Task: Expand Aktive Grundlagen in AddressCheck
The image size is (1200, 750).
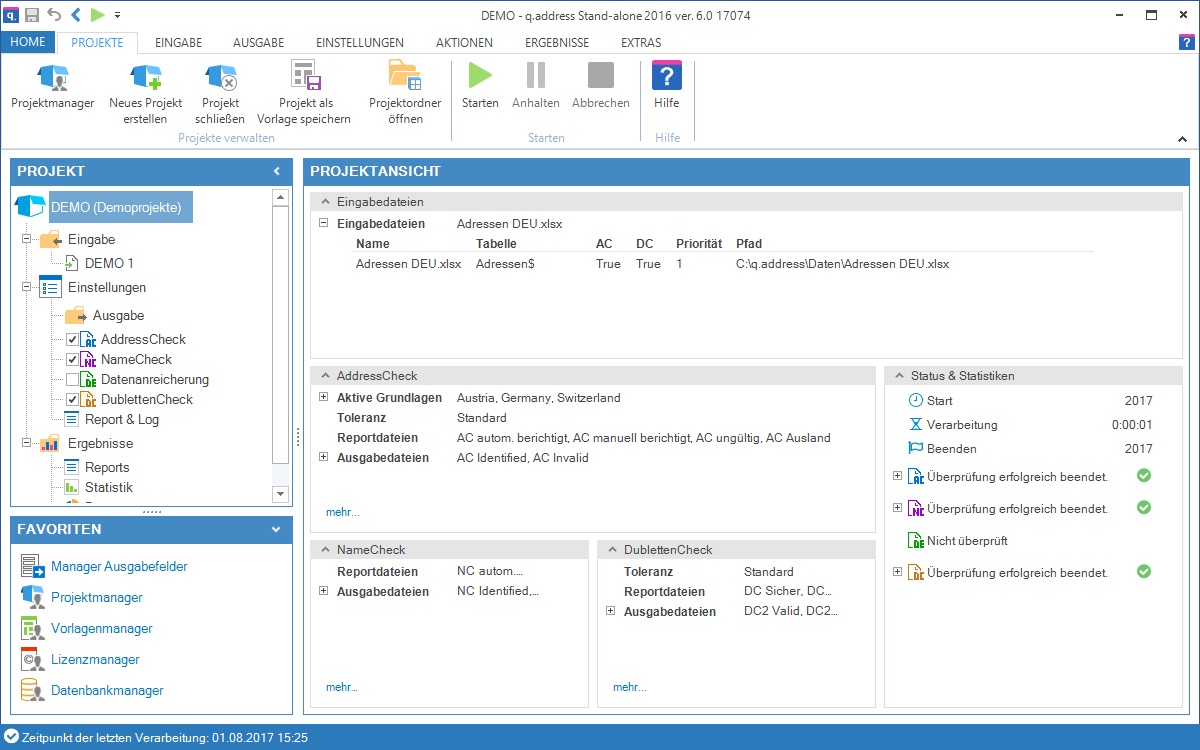Action: (323, 397)
